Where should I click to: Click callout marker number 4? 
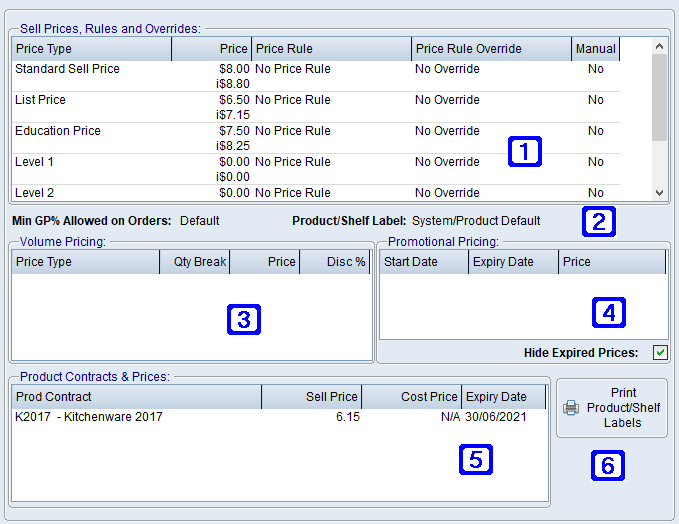(x=609, y=312)
